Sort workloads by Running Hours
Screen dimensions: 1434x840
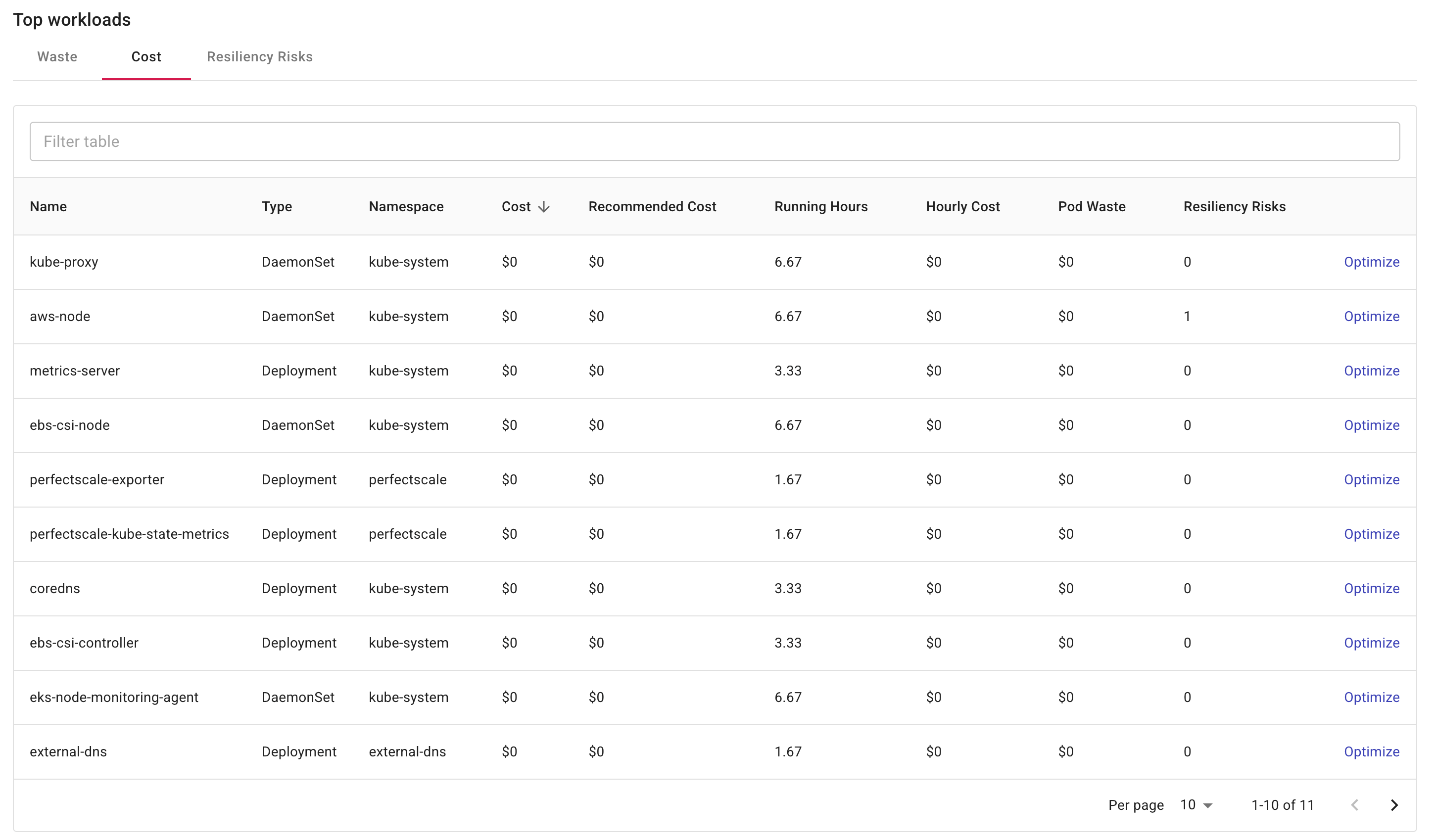(820, 206)
